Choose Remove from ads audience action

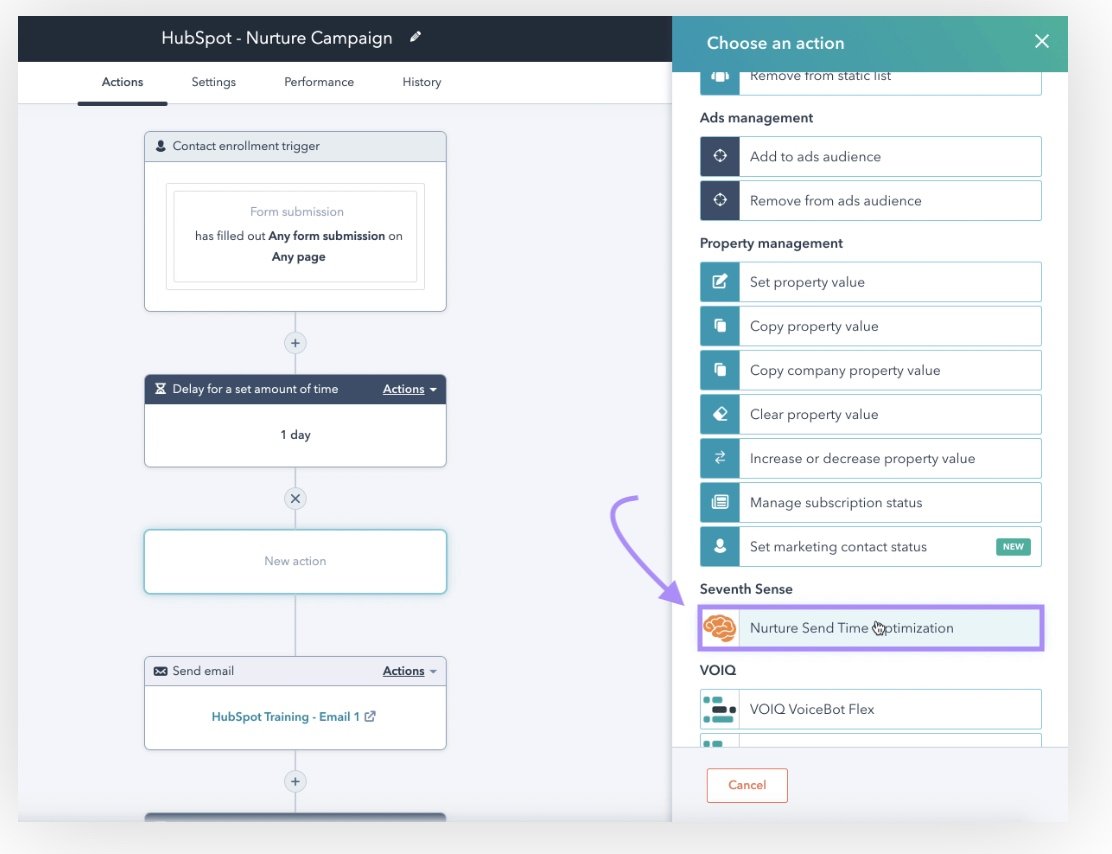[870, 200]
